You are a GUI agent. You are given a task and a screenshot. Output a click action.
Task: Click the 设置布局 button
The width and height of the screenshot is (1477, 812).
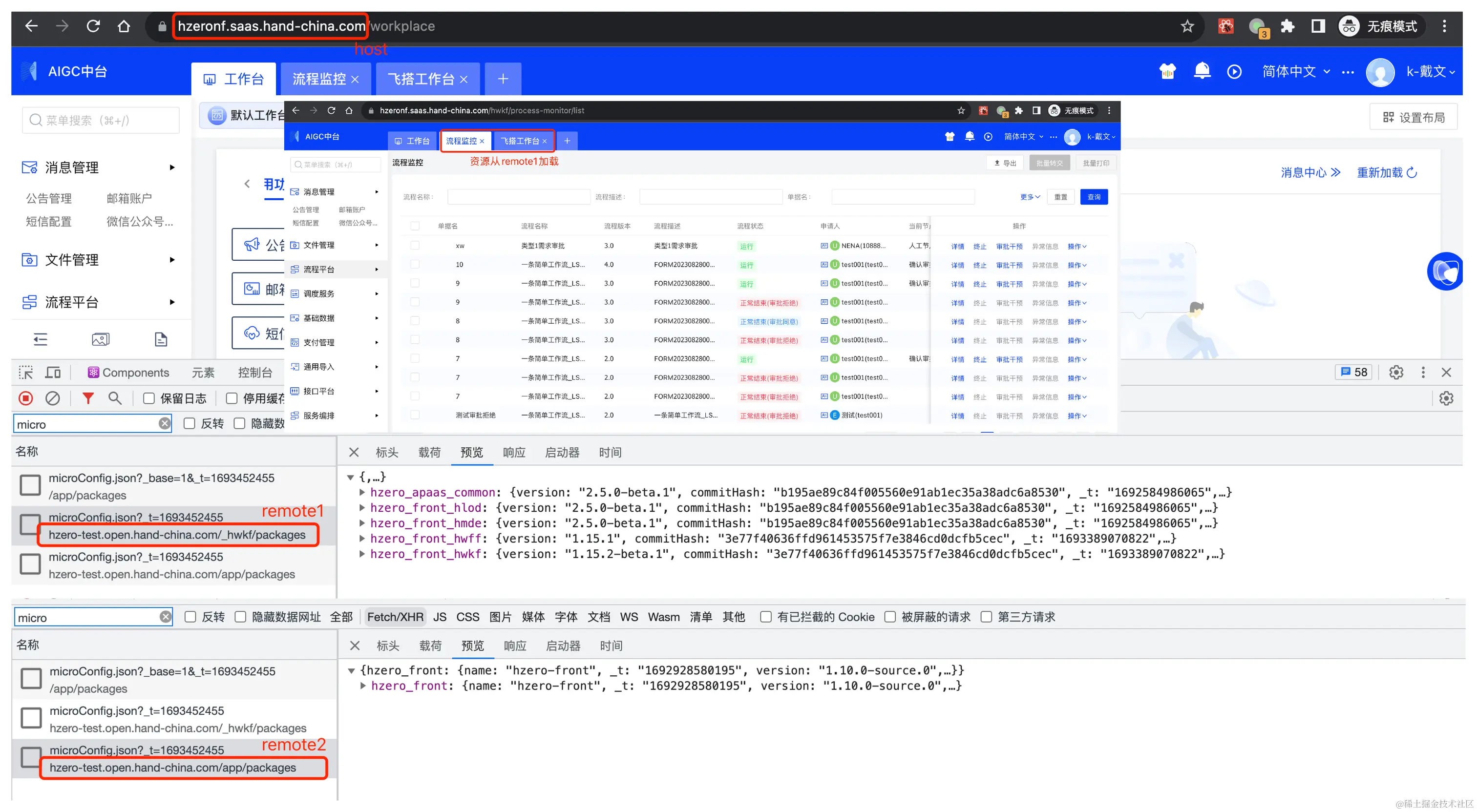[x=1413, y=118]
